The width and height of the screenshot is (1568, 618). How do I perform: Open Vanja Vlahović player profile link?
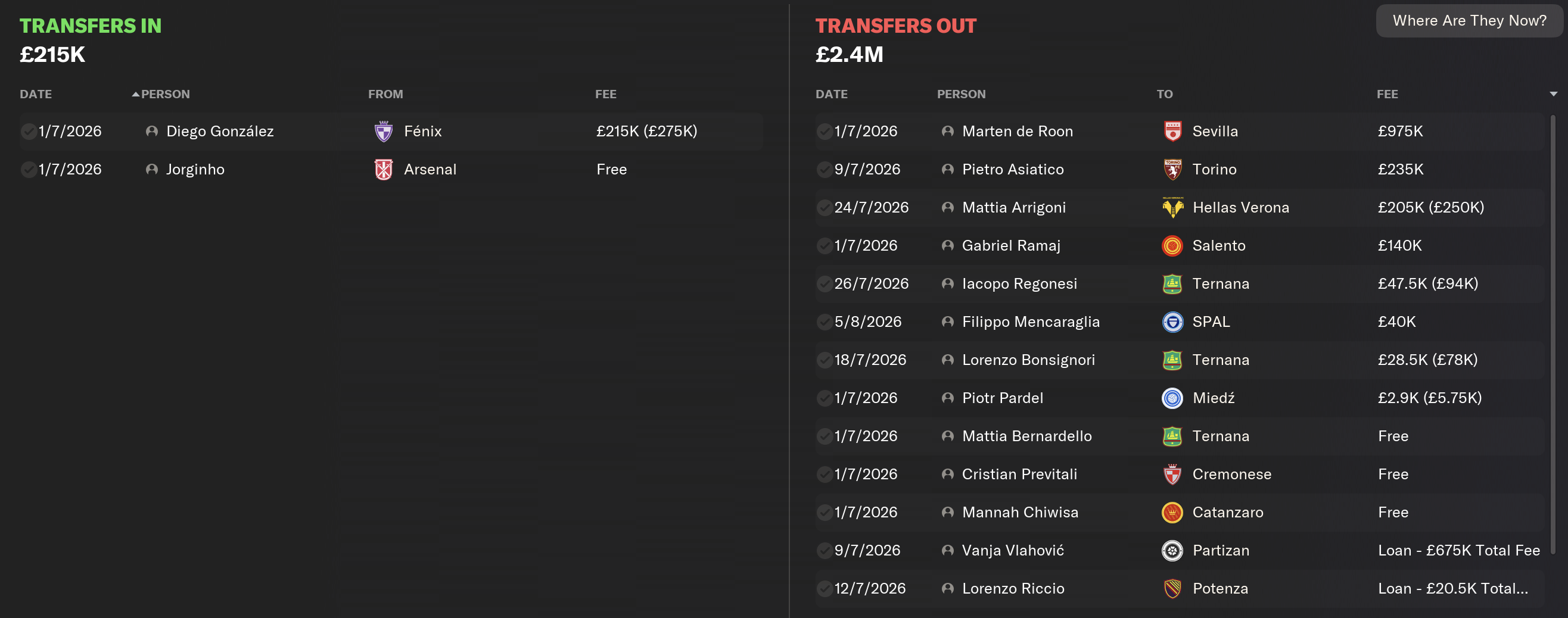tap(1013, 551)
